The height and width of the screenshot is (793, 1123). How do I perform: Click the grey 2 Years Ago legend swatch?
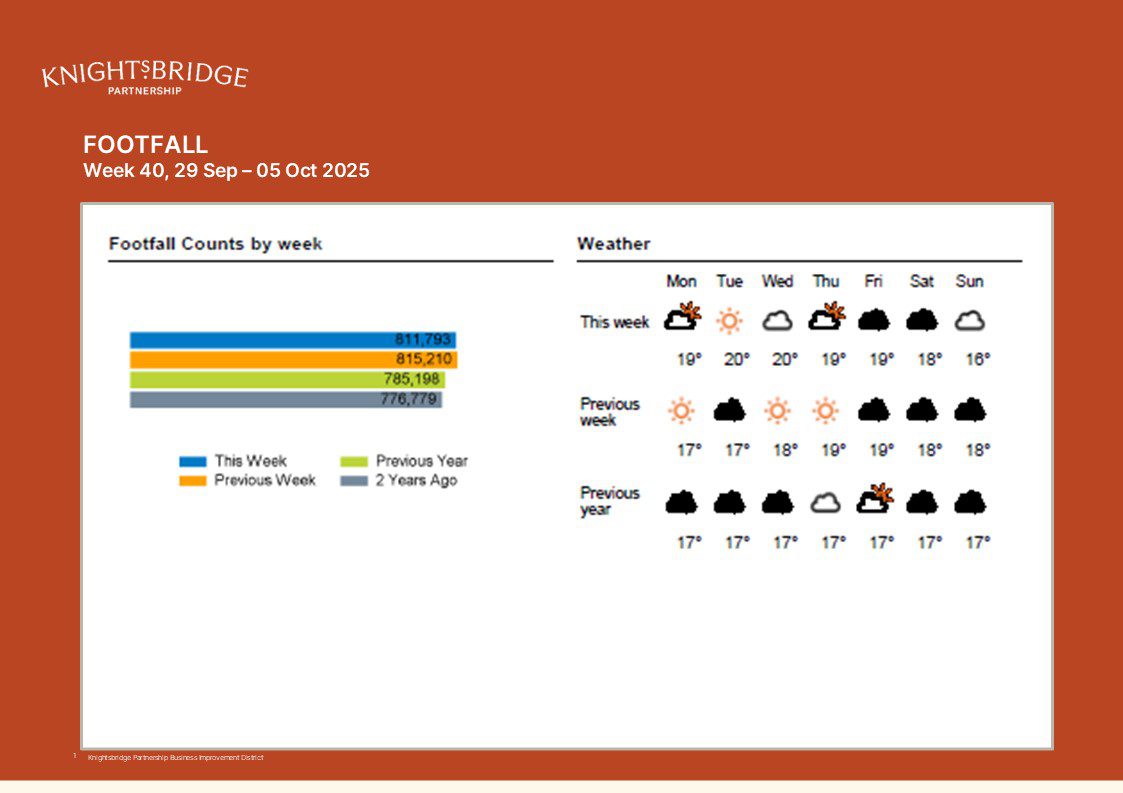(x=354, y=481)
